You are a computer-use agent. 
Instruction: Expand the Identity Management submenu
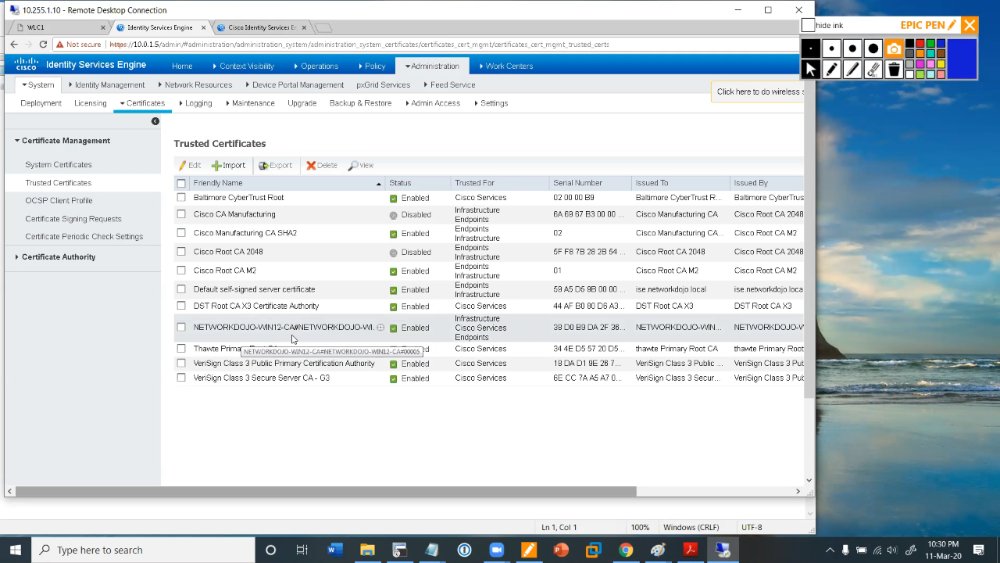pyautogui.click(x=107, y=85)
